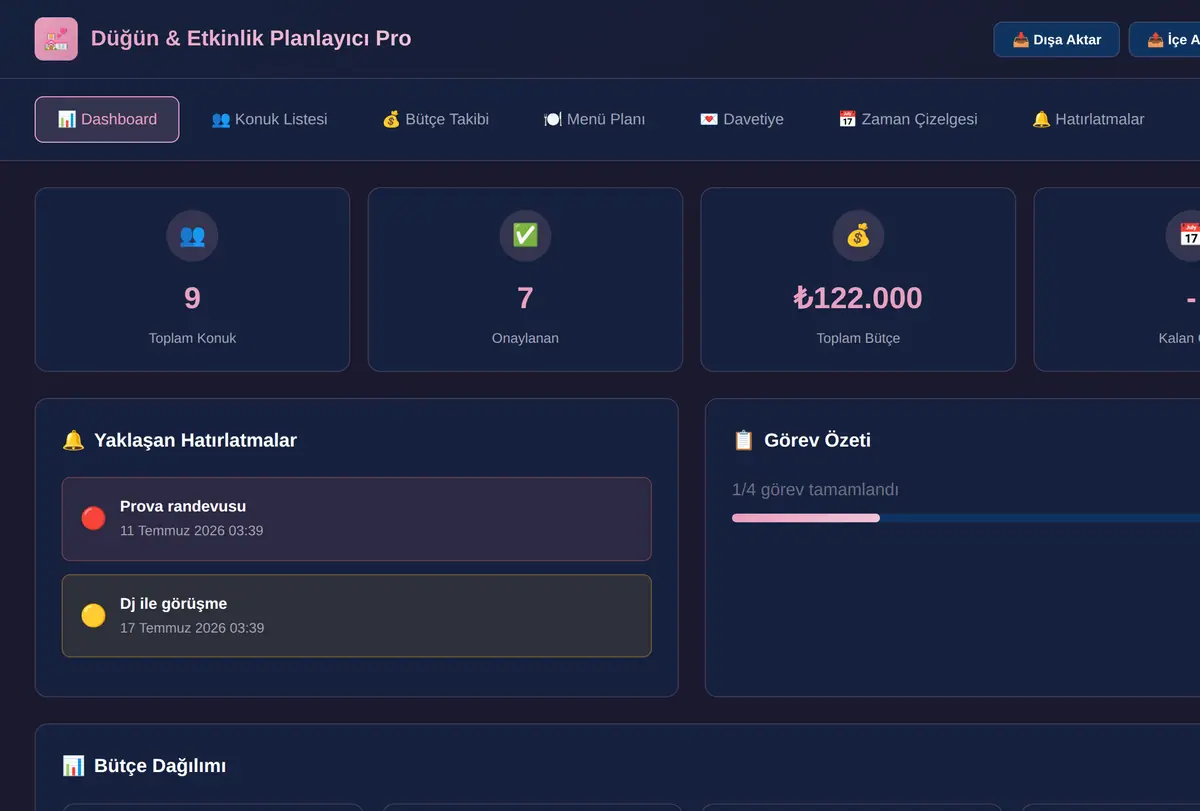Click the Dışa Aktar export button
Viewport: 1200px width, 811px height.
pyautogui.click(x=1056, y=39)
